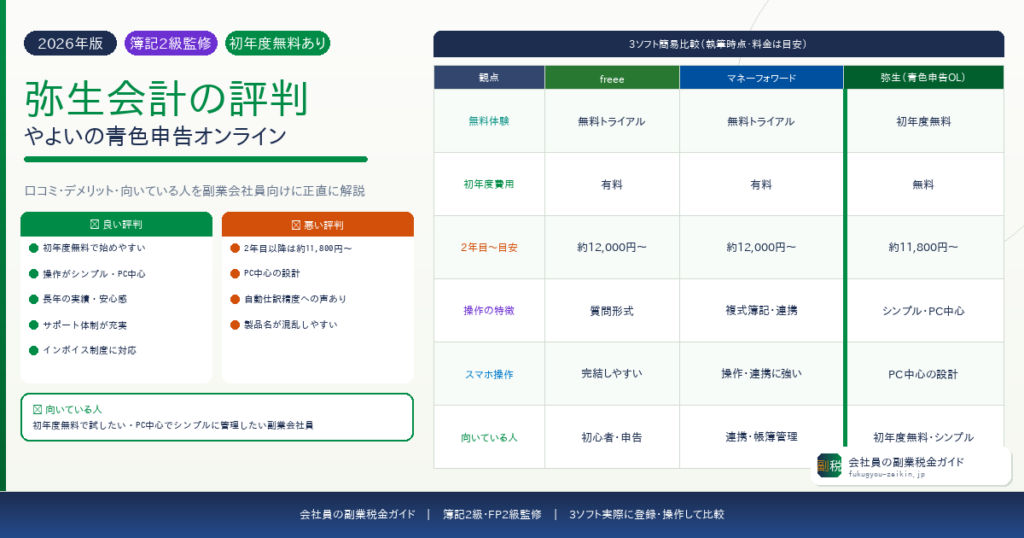Click the 完結しやすい cell
Viewport: 1024px width, 538px height.
611,373
